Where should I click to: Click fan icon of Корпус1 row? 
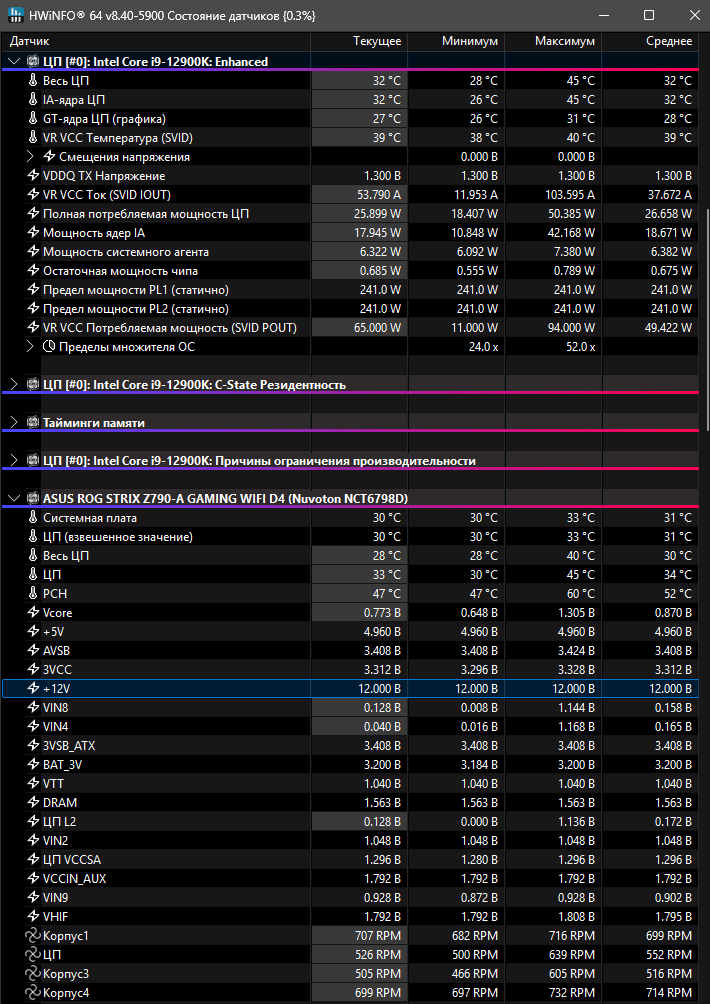(x=33, y=936)
